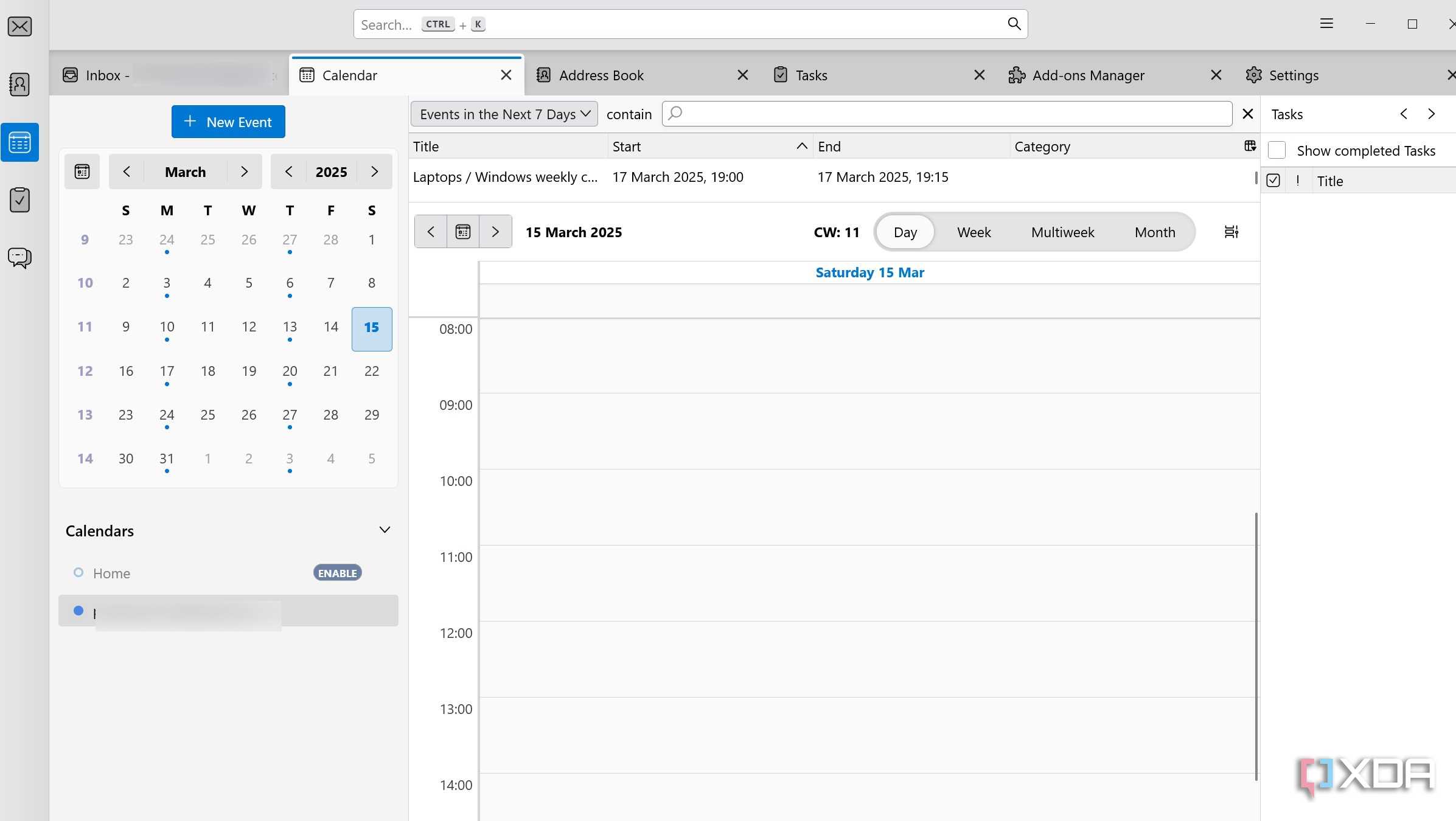Open Events in the Next 7 Days dropdown
The height and width of the screenshot is (821, 1456).
tap(504, 114)
